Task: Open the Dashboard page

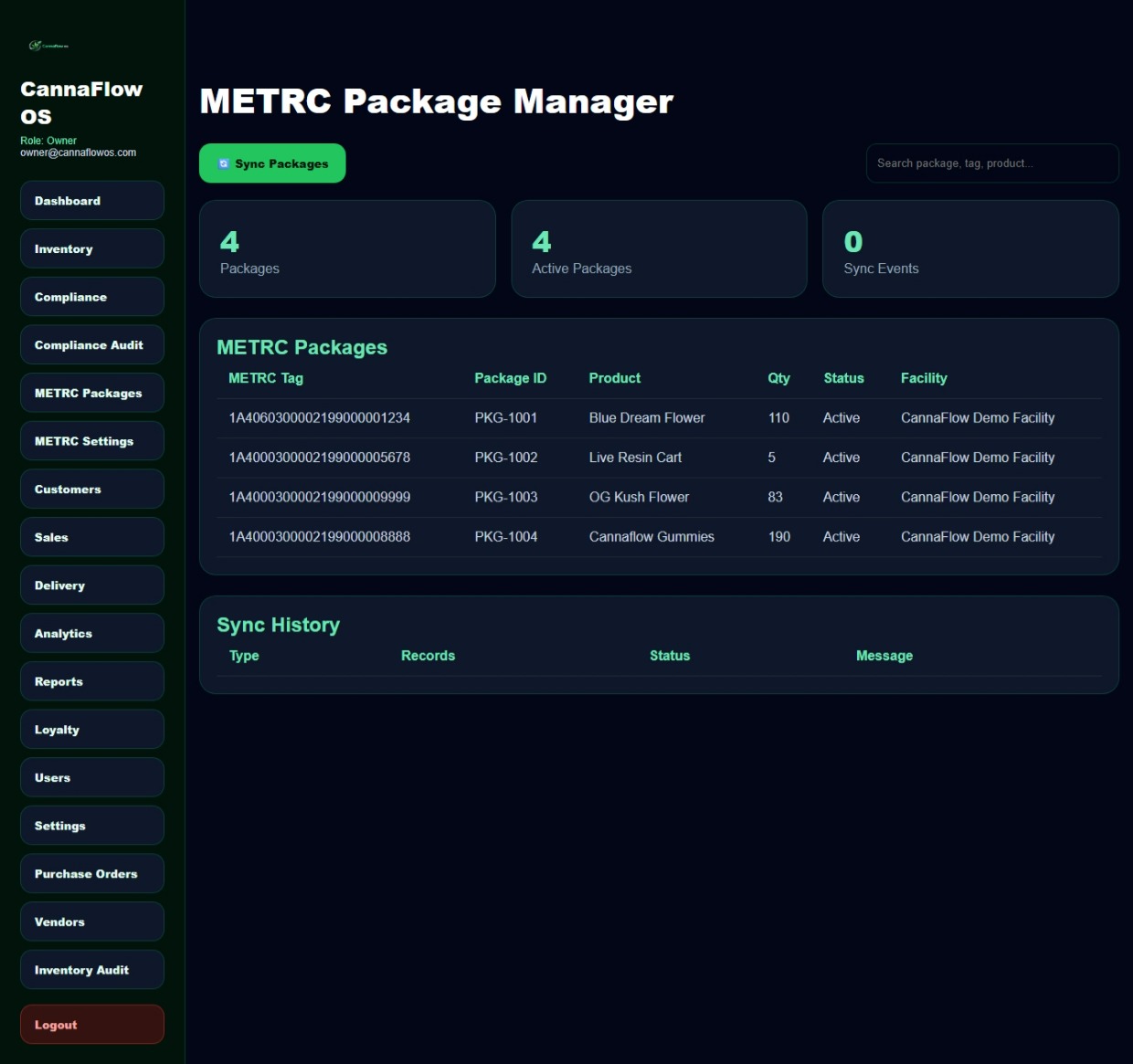Action: (92, 201)
